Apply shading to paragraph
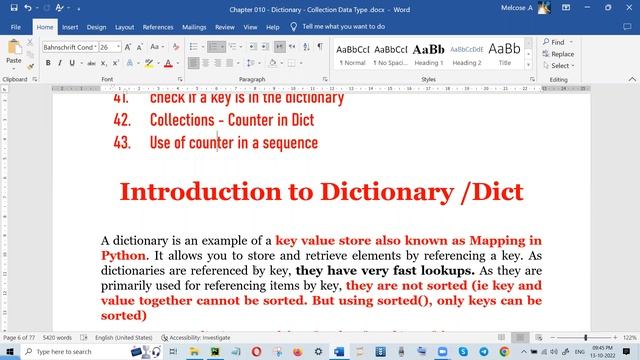640x360 pixels. point(273,63)
